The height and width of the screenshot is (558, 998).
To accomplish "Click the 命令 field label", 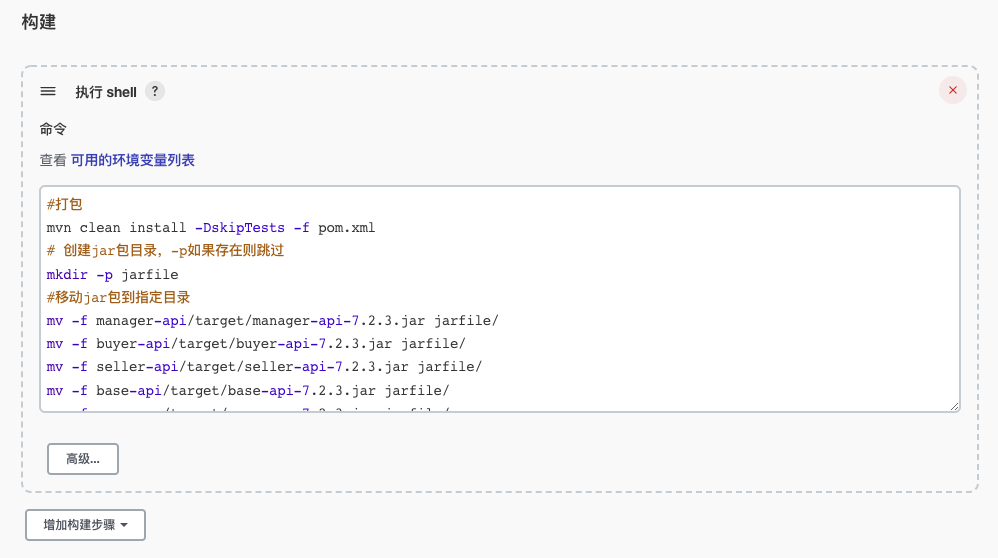I will [x=53, y=129].
